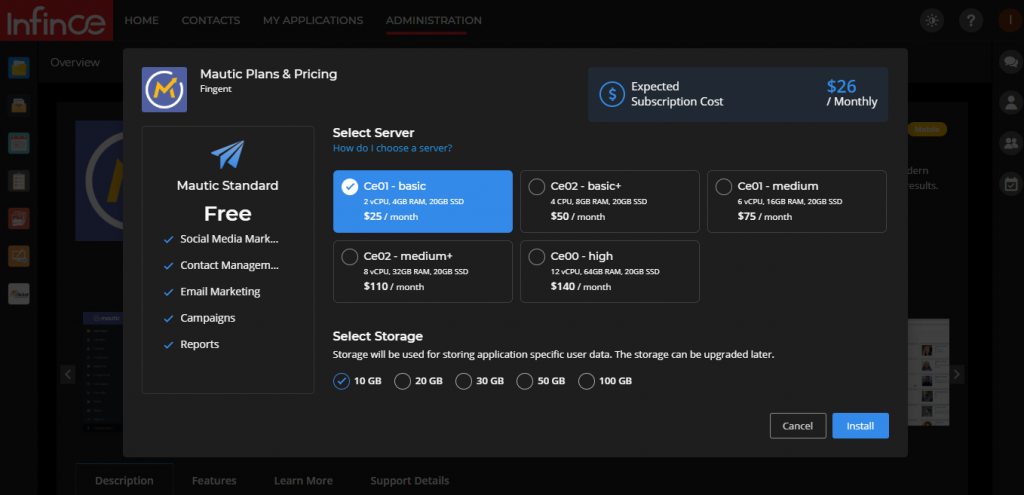Switch to the Learn More tab
Viewport: 1024px width, 495px height.
tap(303, 481)
